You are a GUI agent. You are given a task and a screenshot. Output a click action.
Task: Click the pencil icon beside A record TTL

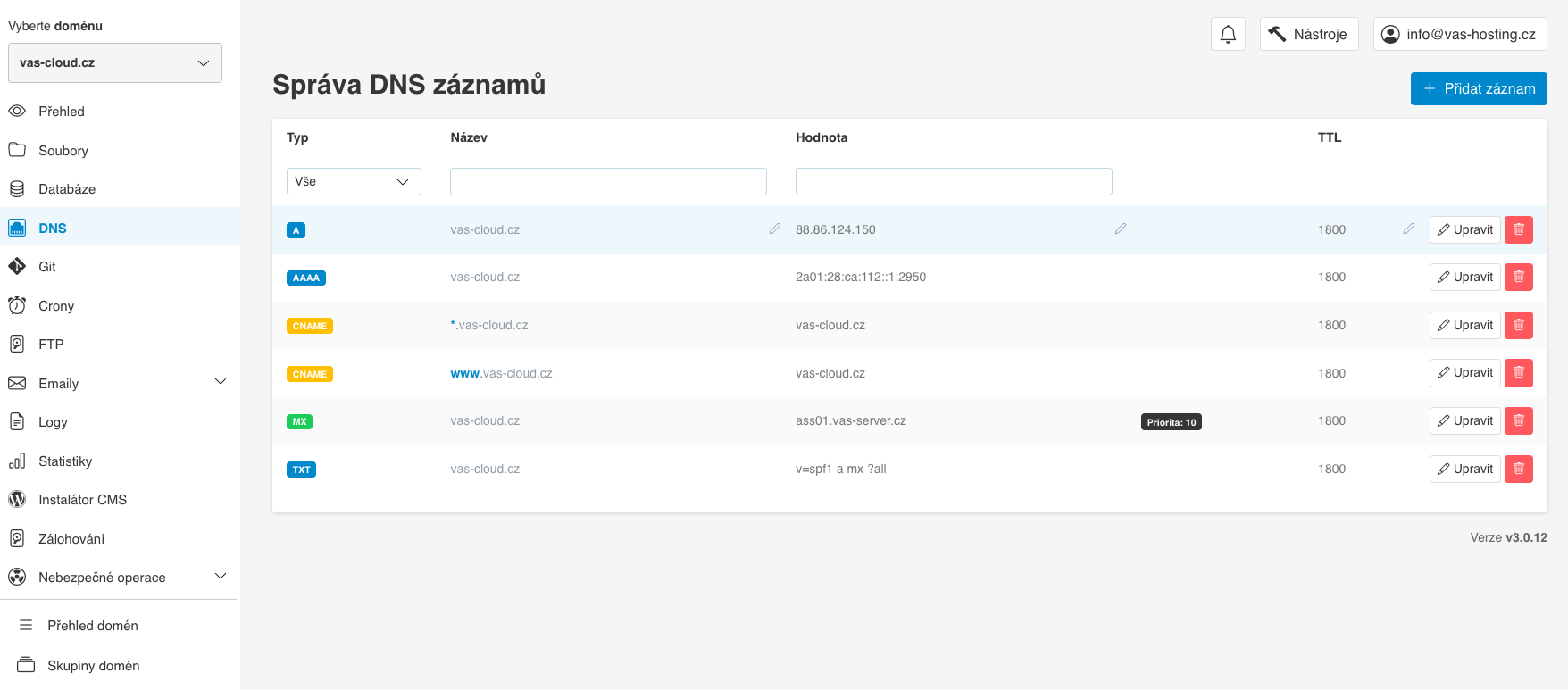[x=1408, y=229]
